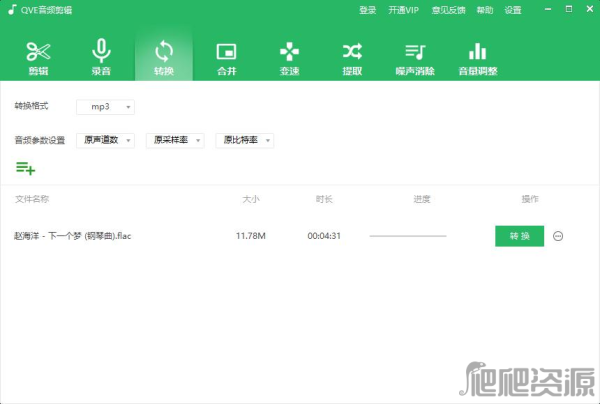Close the QVE window
The height and width of the screenshot is (404, 600).
point(590,9)
